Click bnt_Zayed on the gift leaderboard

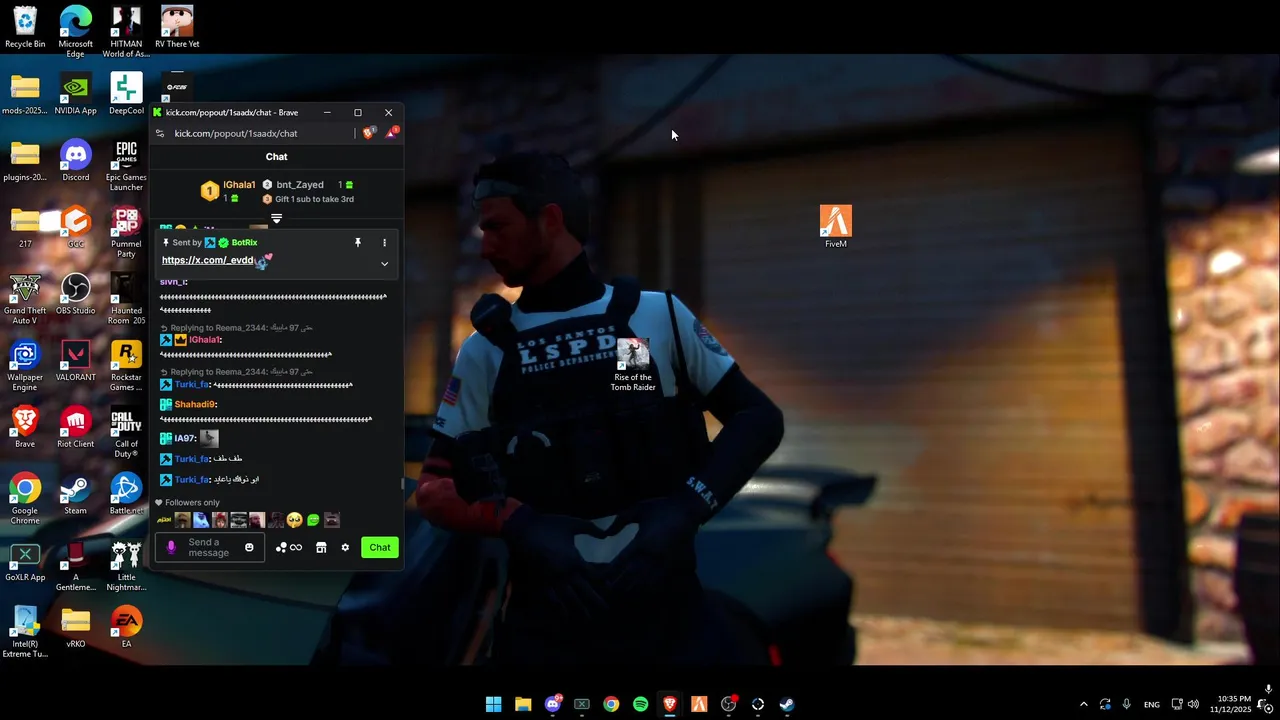coord(300,185)
